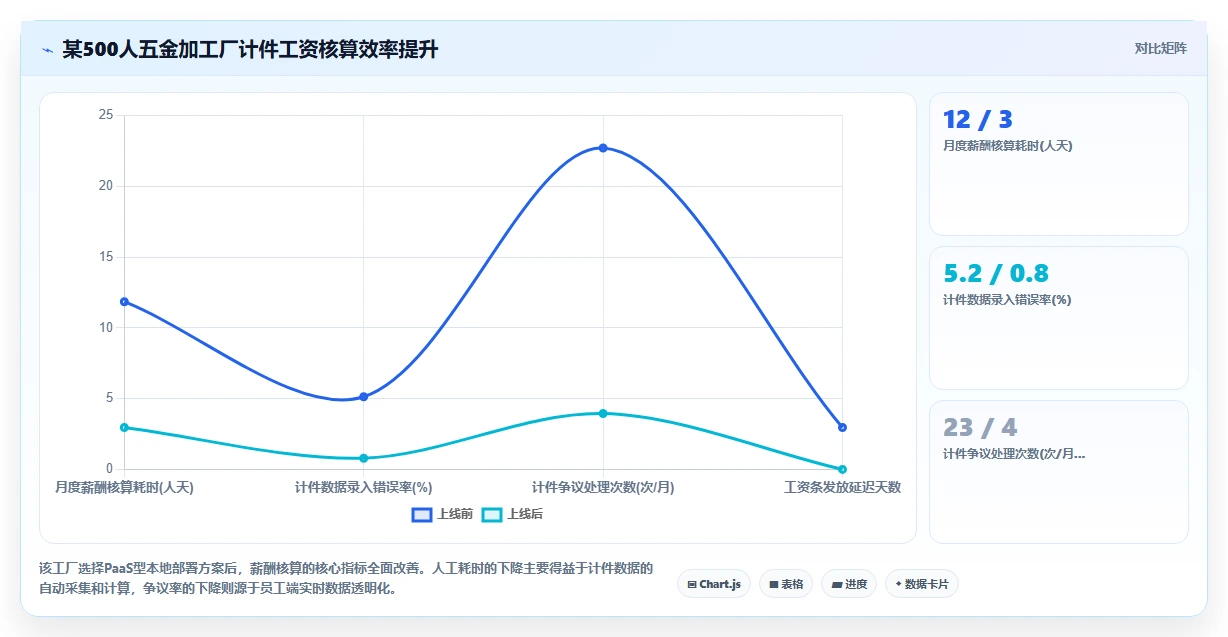Toggle the 上线后 legend item
The width and height of the screenshot is (1228, 637).
pyautogui.click(x=512, y=514)
